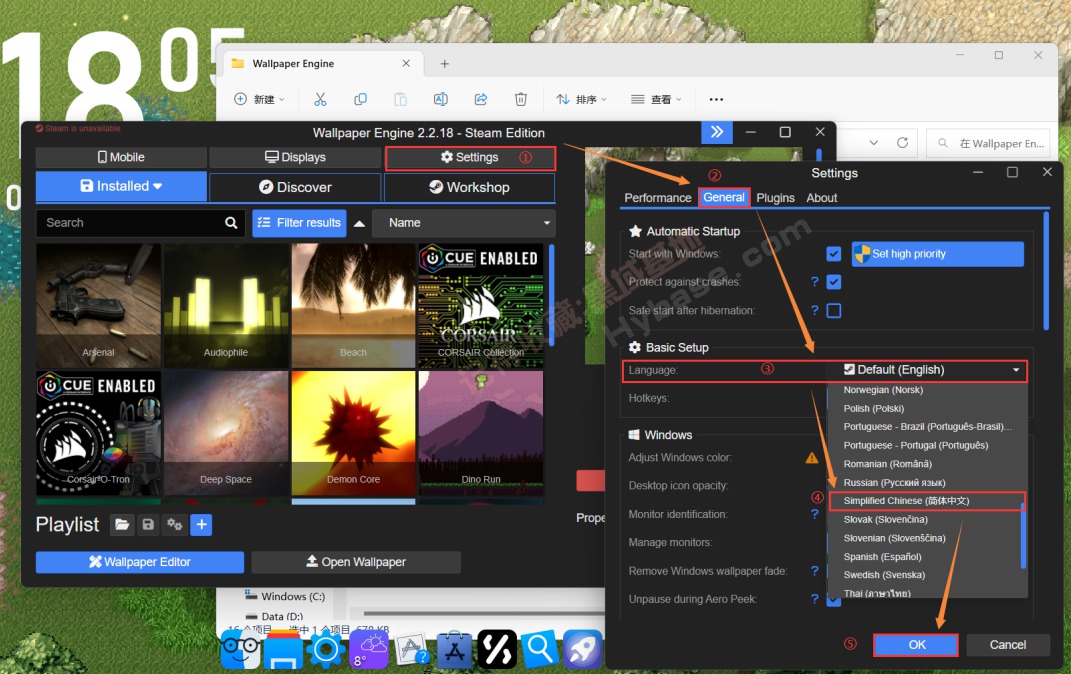The image size is (1071, 674).
Task: Select the Deep Space wallpaper thumbnail
Action: [x=226, y=433]
